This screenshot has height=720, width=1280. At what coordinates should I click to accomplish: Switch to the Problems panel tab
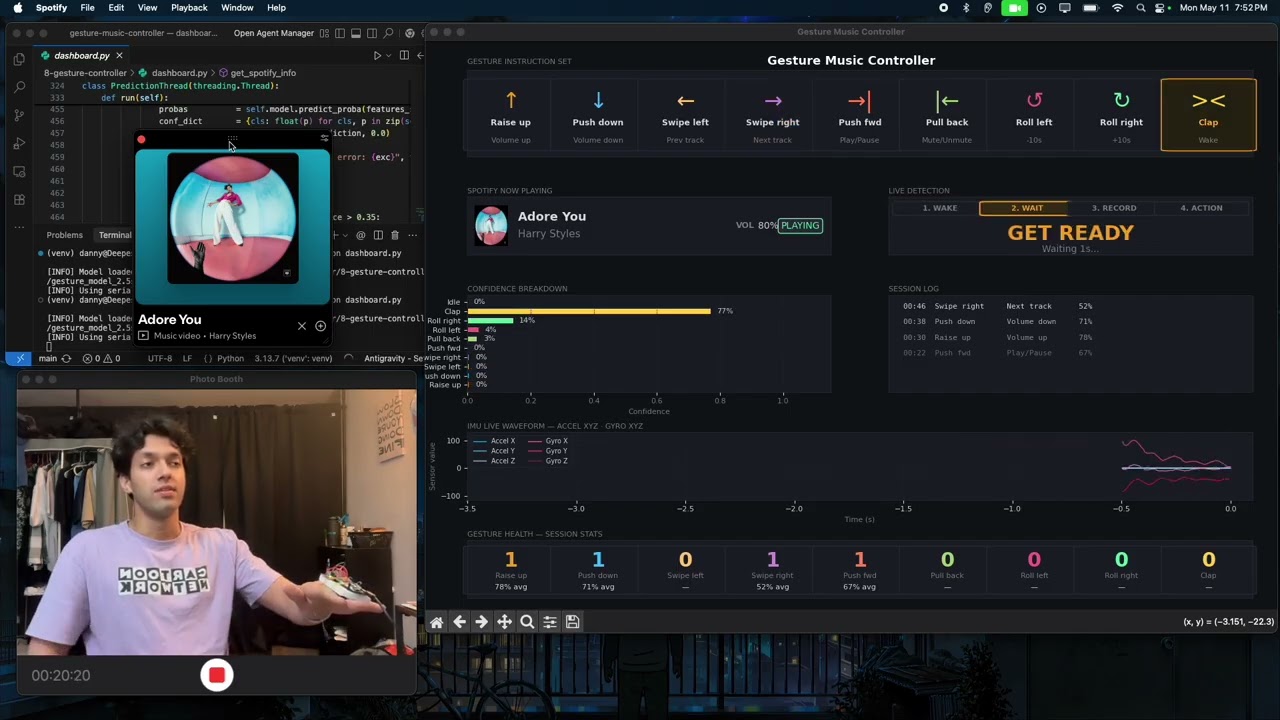[65, 235]
